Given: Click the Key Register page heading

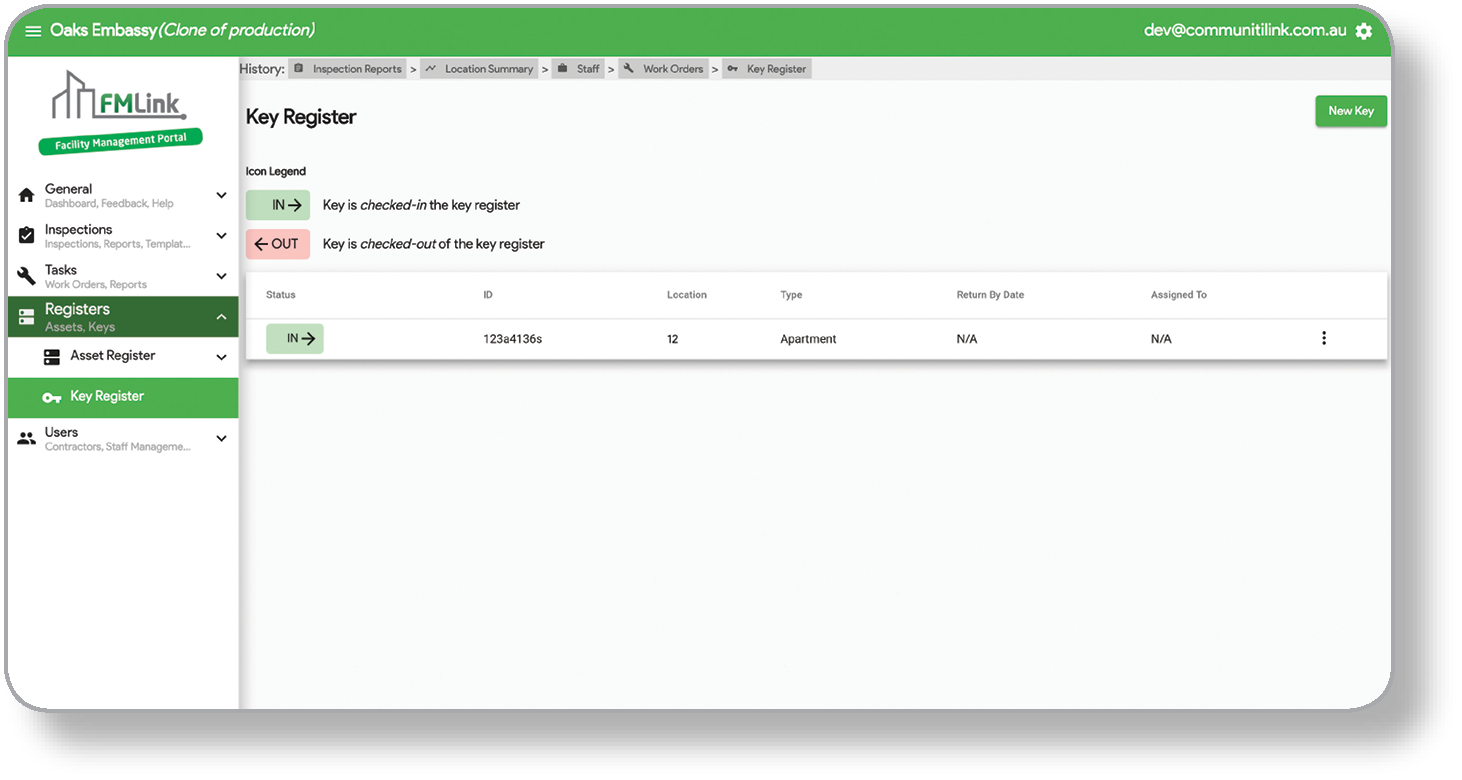Looking at the screenshot, I should 301,117.
